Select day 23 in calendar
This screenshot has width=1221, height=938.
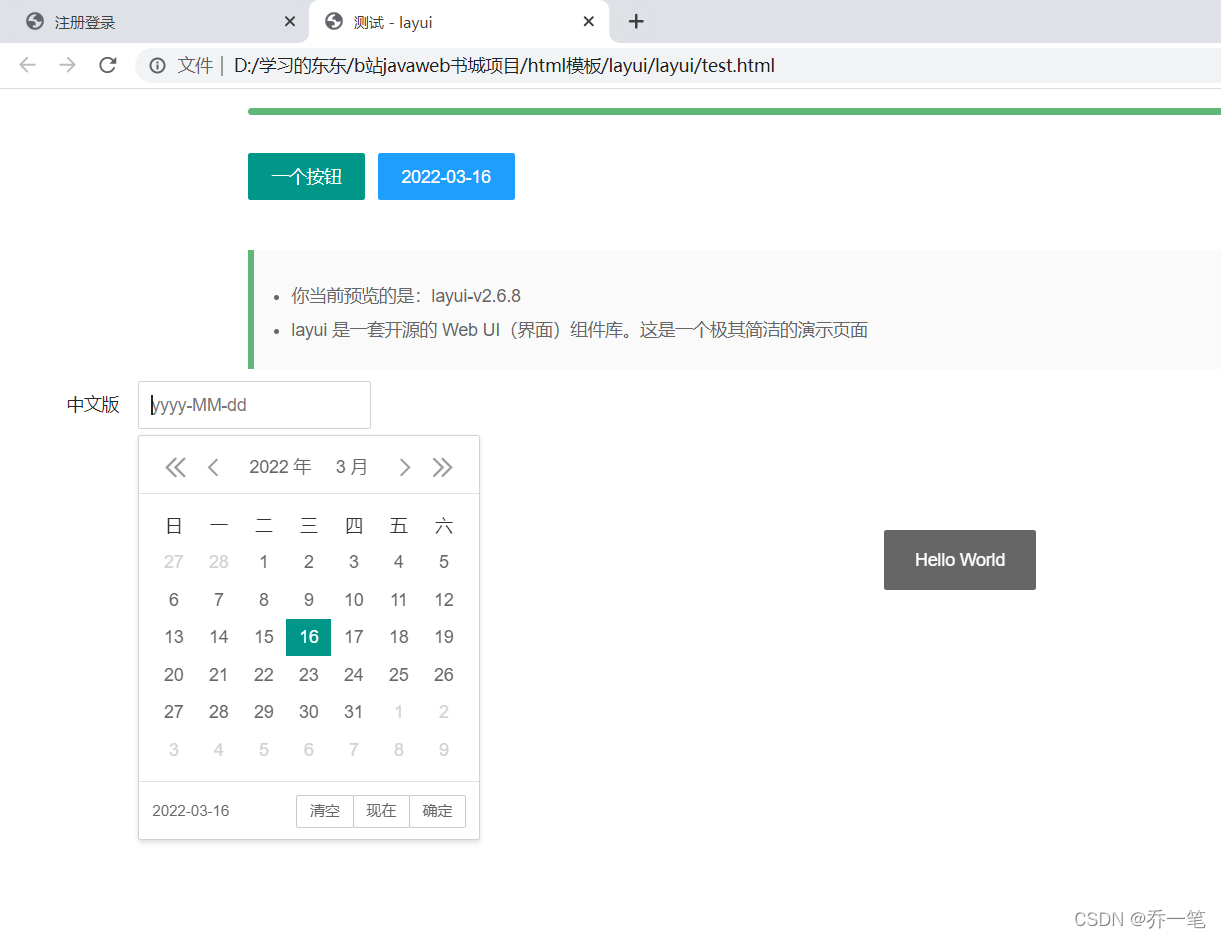[x=308, y=675]
